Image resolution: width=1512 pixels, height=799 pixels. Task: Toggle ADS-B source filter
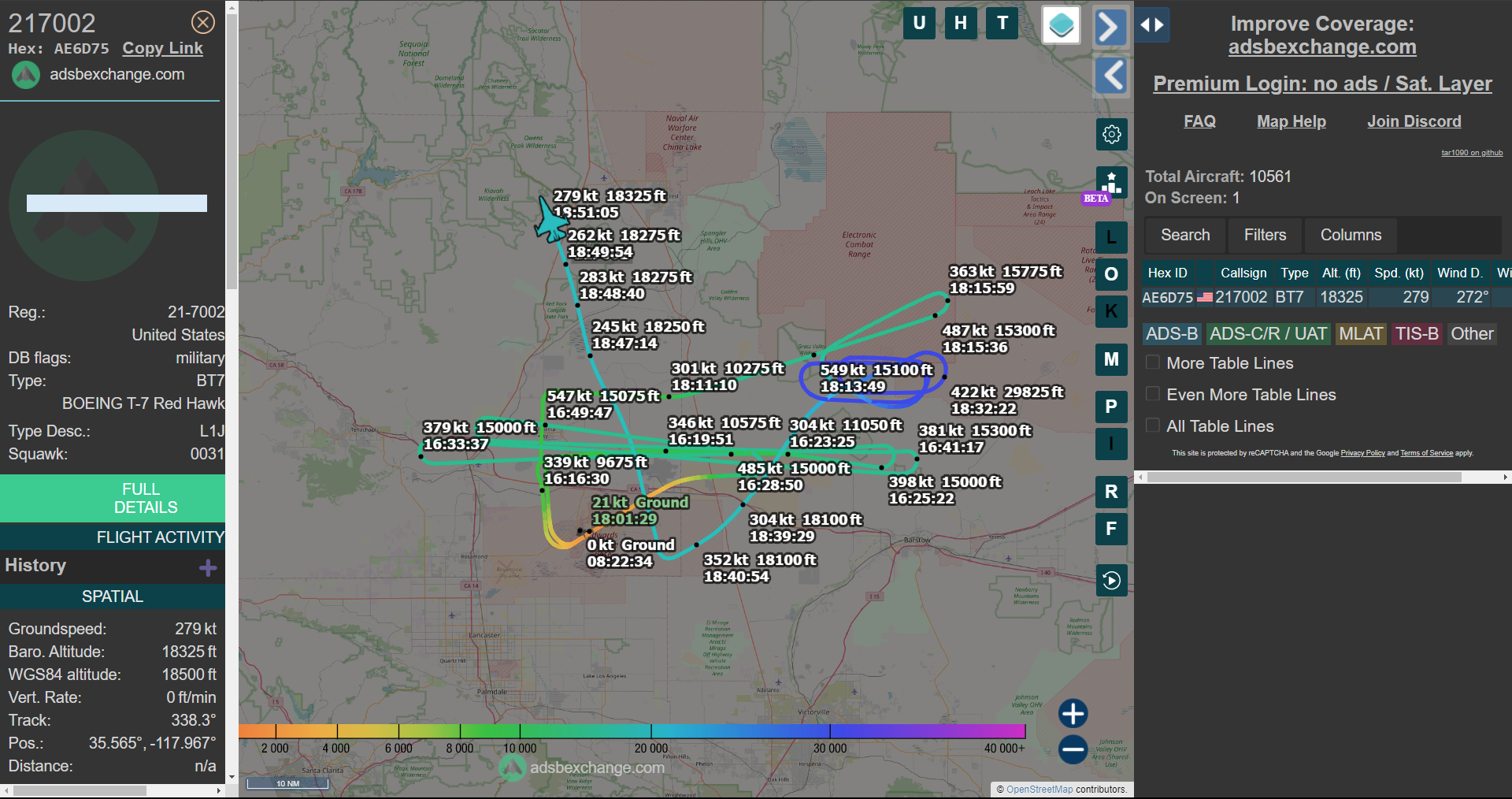[x=1172, y=334]
